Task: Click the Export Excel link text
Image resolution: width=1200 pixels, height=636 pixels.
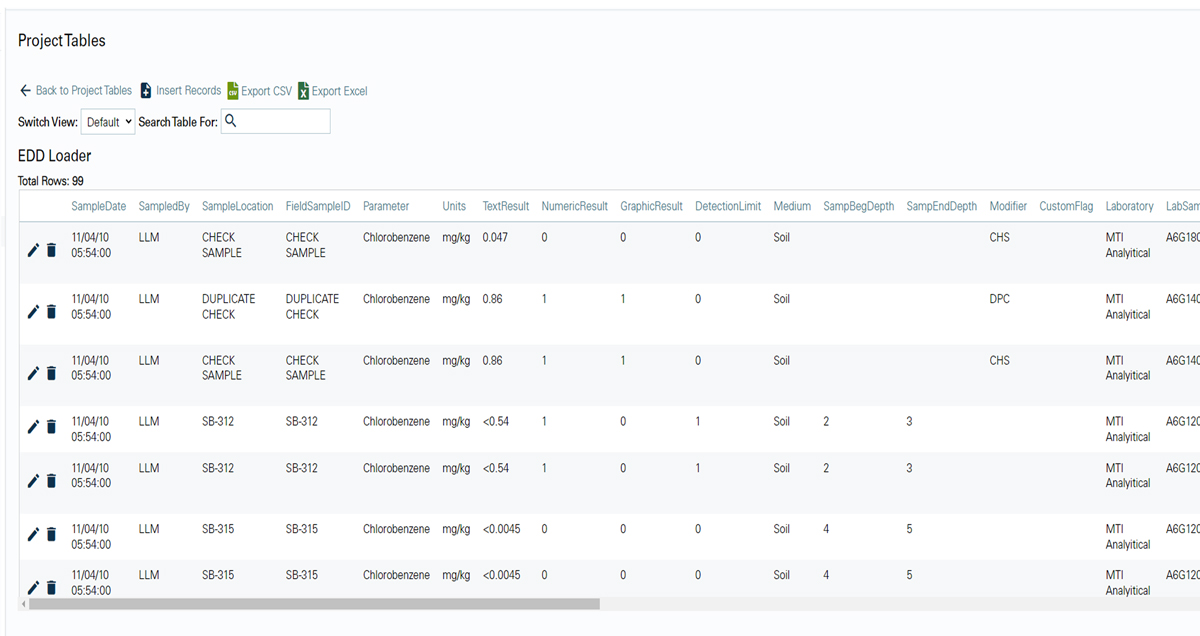Action: (x=339, y=90)
